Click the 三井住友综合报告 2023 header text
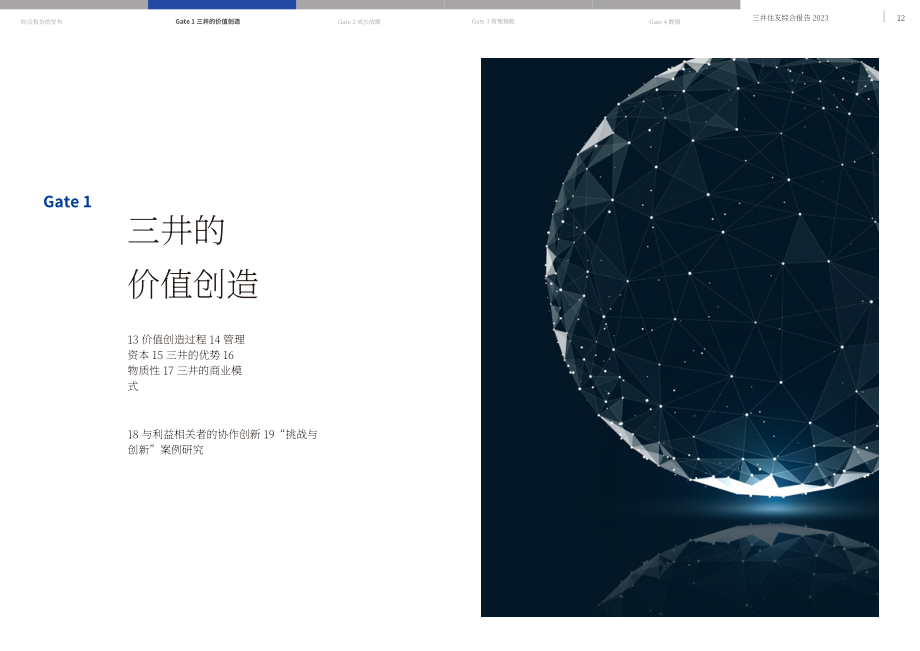The height and width of the screenshot is (651, 920). [790, 18]
